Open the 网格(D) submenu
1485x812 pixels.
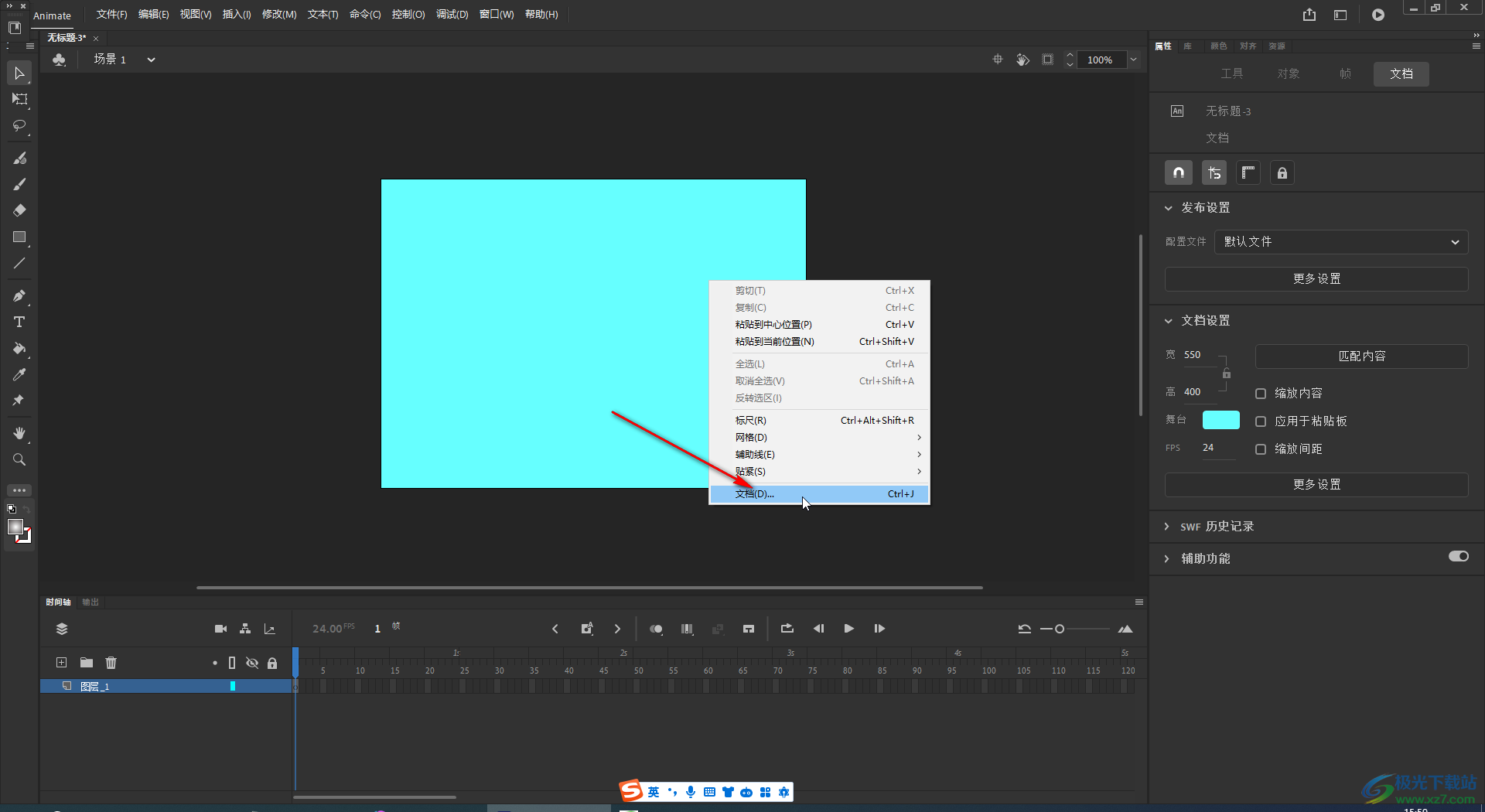pyautogui.click(x=819, y=438)
